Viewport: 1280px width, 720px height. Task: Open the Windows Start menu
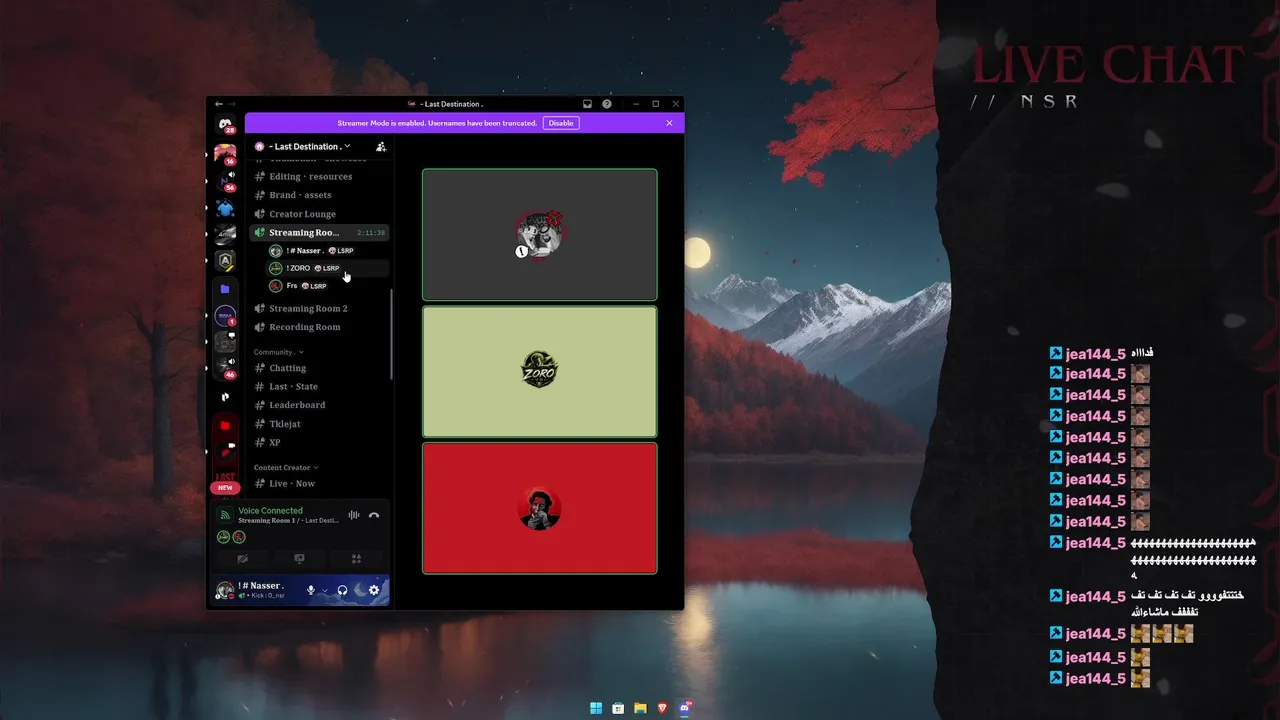(x=596, y=708)
